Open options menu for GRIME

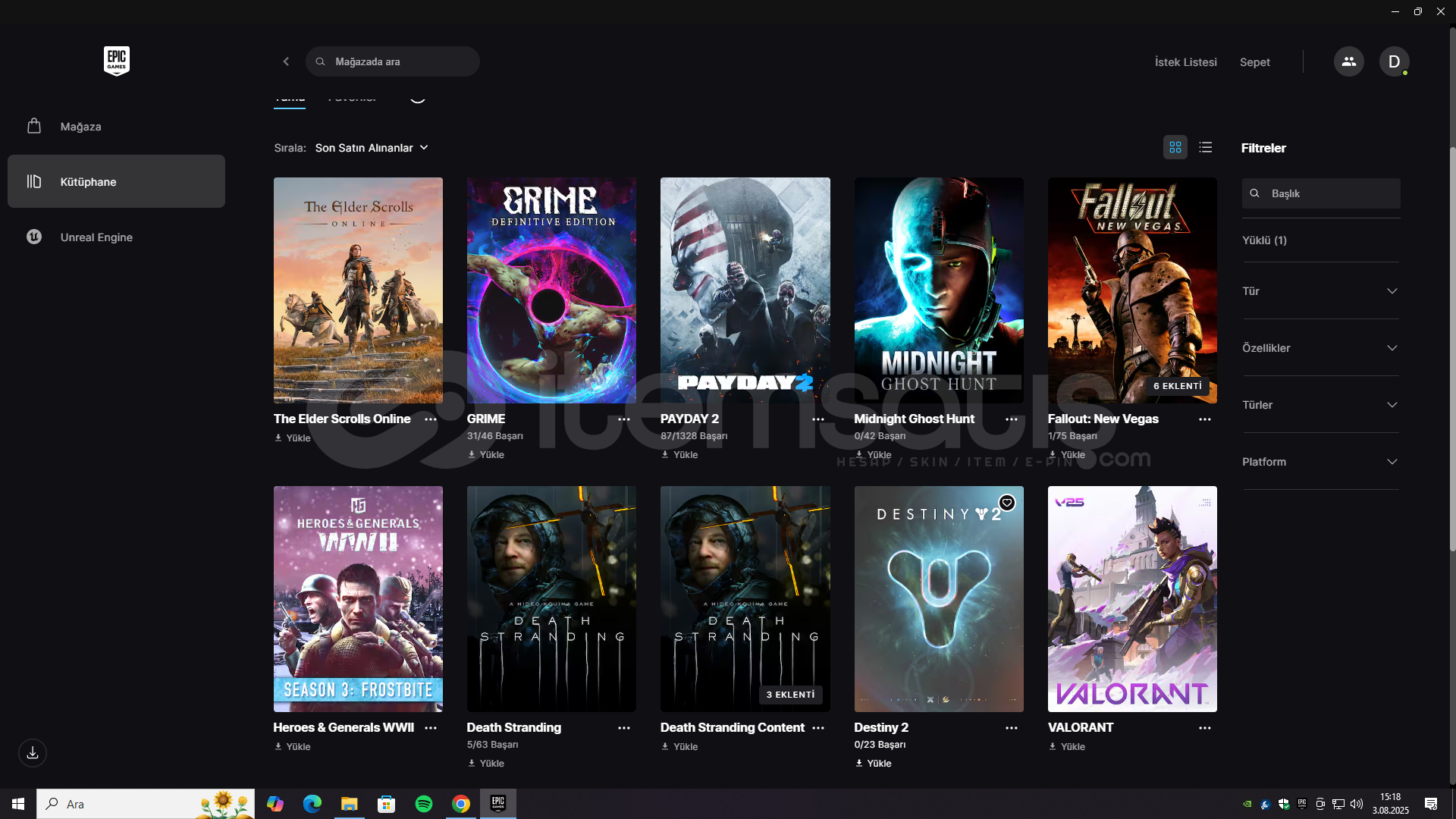click(x=624, y=419)
